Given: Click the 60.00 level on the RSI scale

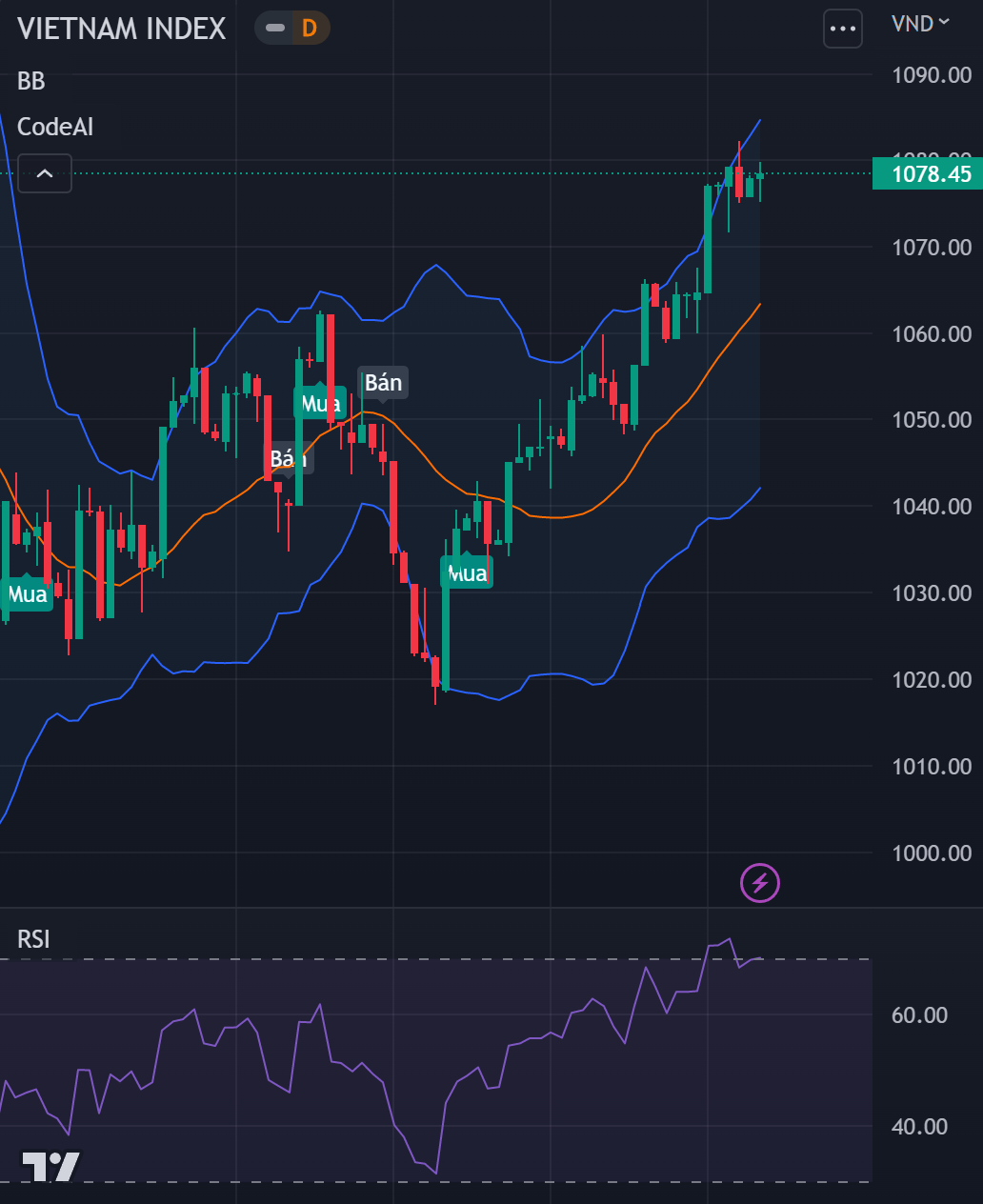Looking at the screenshot, I should [919, 1015].
